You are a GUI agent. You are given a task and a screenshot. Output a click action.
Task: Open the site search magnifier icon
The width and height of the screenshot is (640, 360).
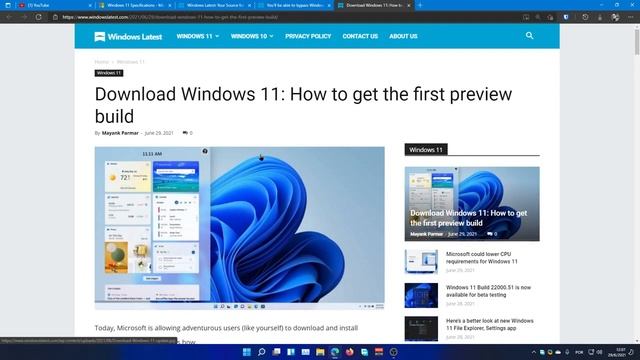click(529, 36)
